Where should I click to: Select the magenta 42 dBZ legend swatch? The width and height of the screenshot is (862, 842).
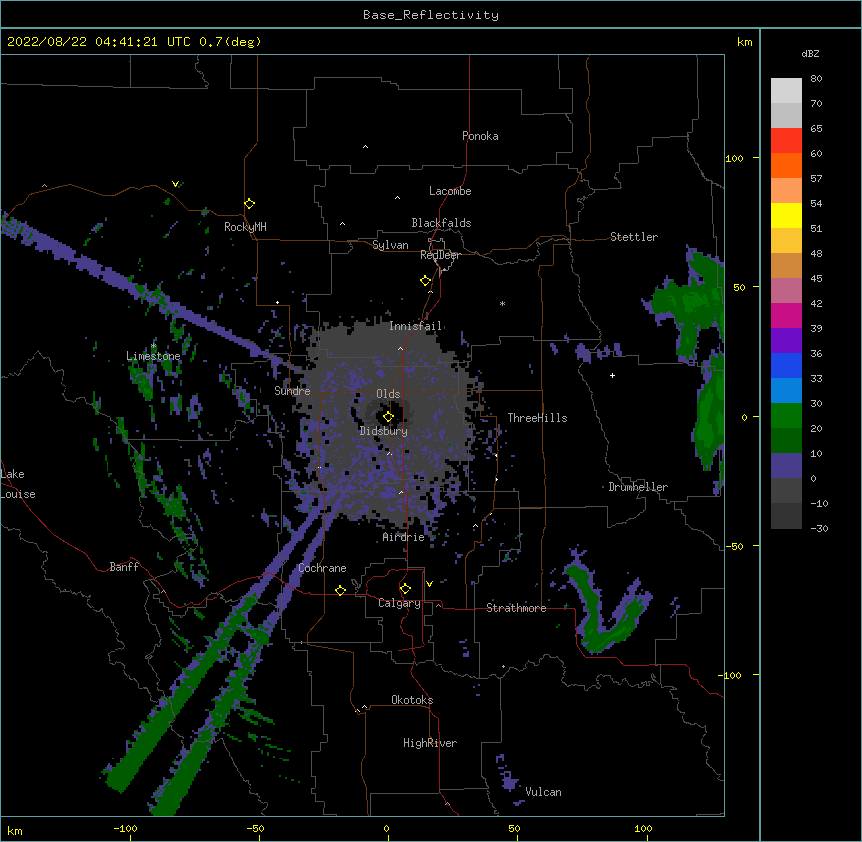(x=786, y=315)
